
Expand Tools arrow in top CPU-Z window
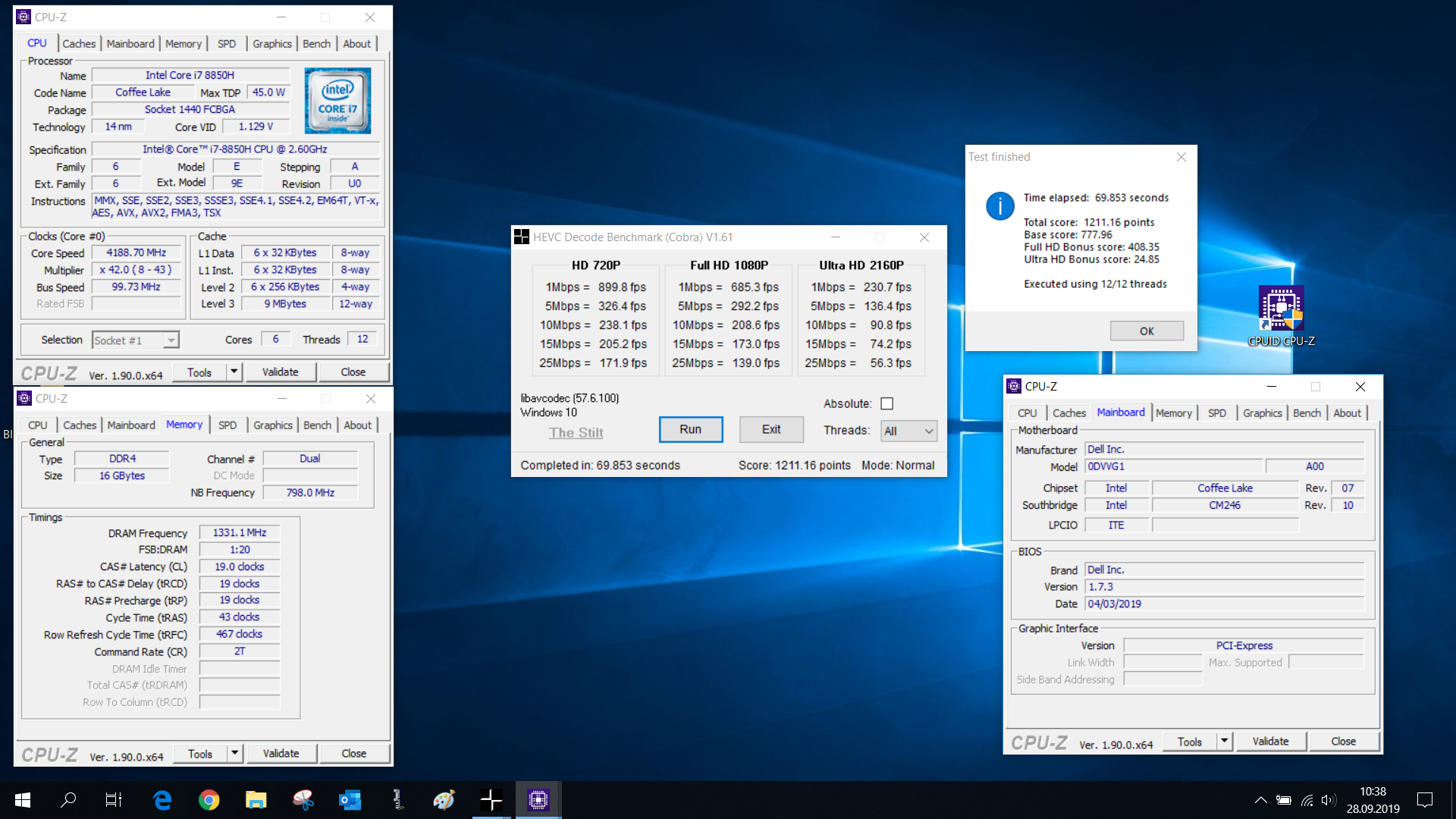tap(234, 372)
